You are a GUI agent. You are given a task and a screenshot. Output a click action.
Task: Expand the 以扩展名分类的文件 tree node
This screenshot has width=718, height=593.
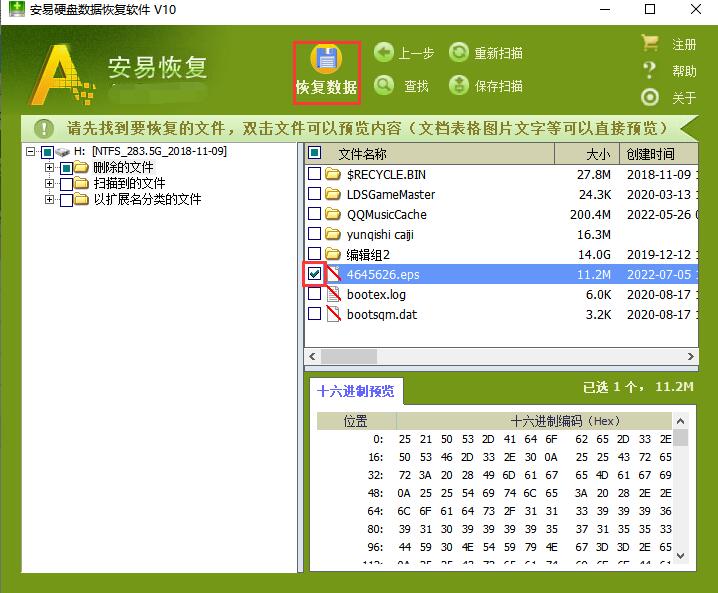(49, 200)
